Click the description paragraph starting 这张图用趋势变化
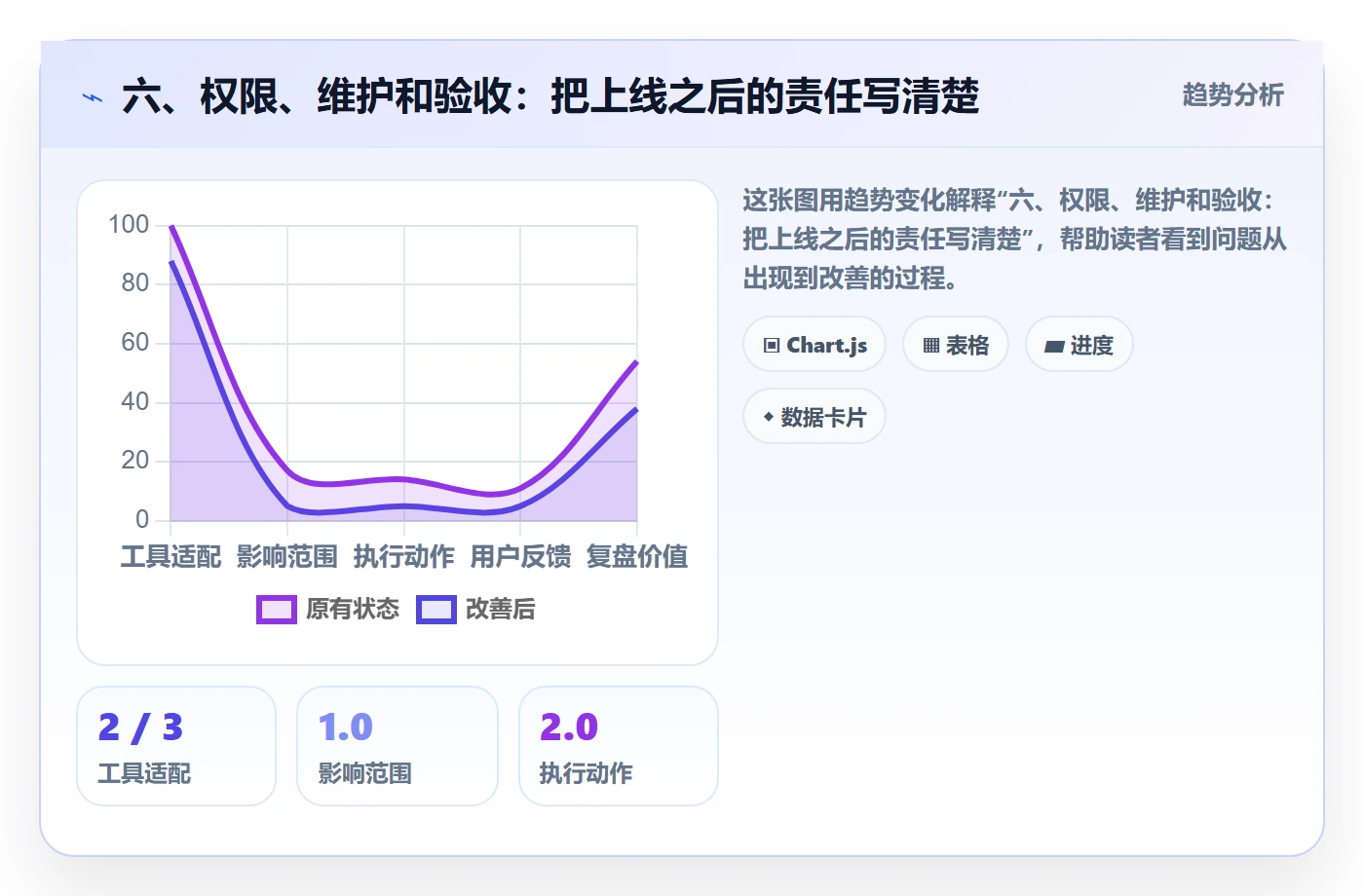Viewport: 1364px width, 896px height. [1015, 240]
